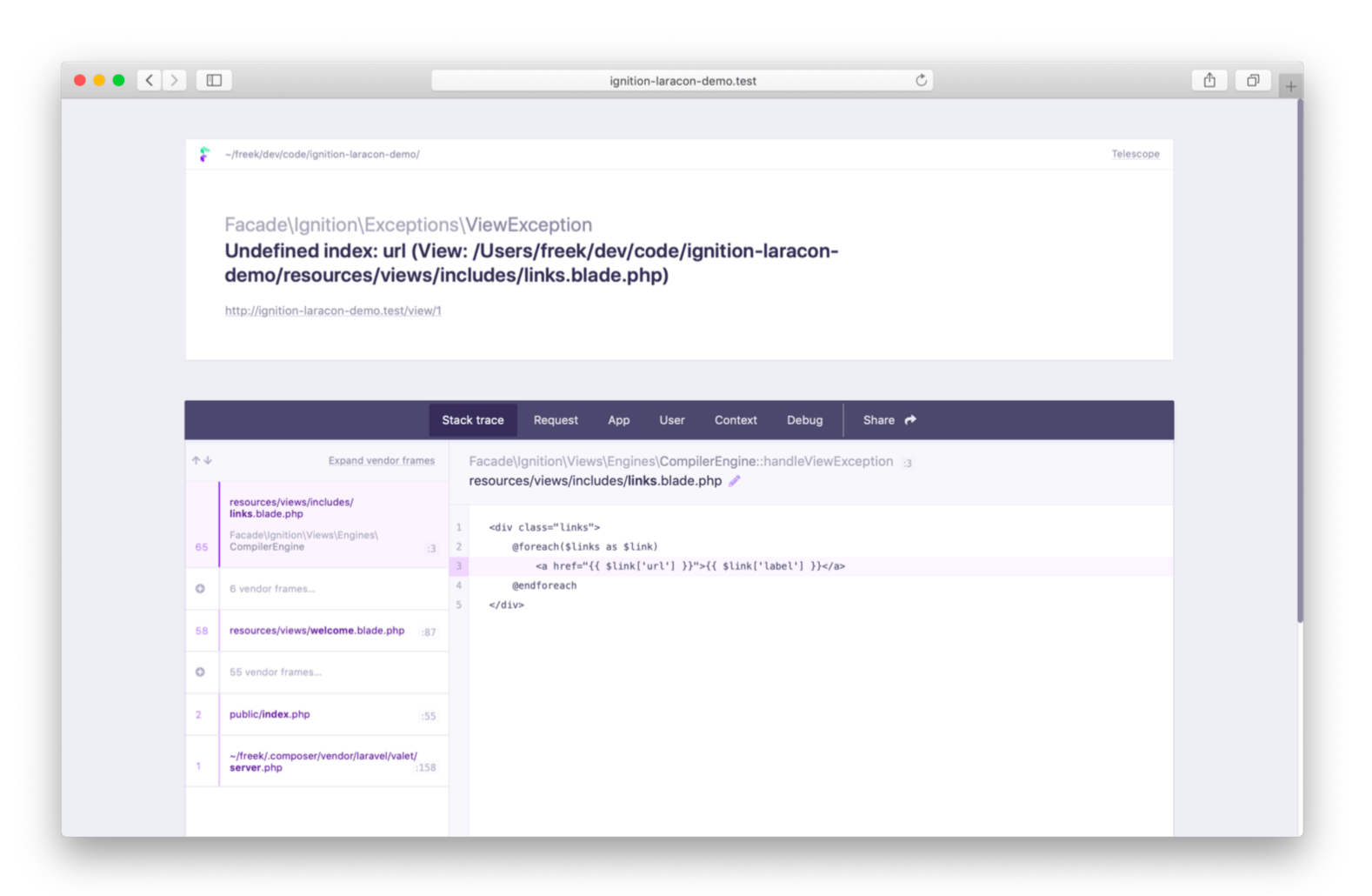
Task: Click the ~/freek/dev/code/ignition-laracon-demo/ path text
Action: click(323, 154)
